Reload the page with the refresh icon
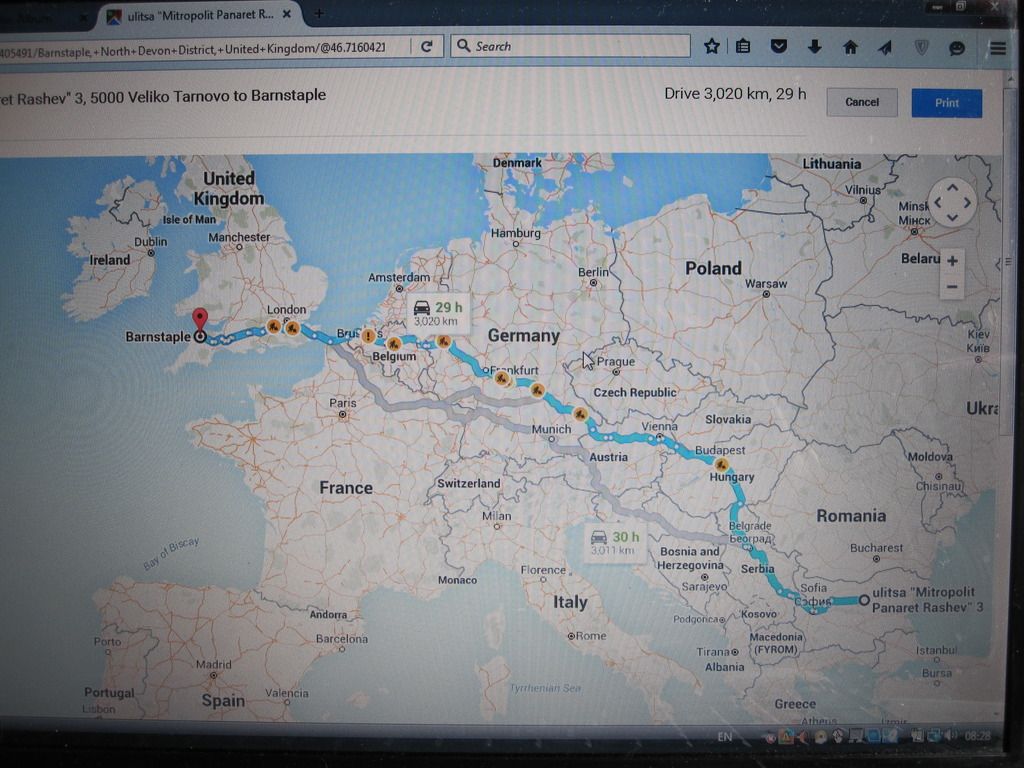Viewport: 1024px width, 768px height. point(427,46)
